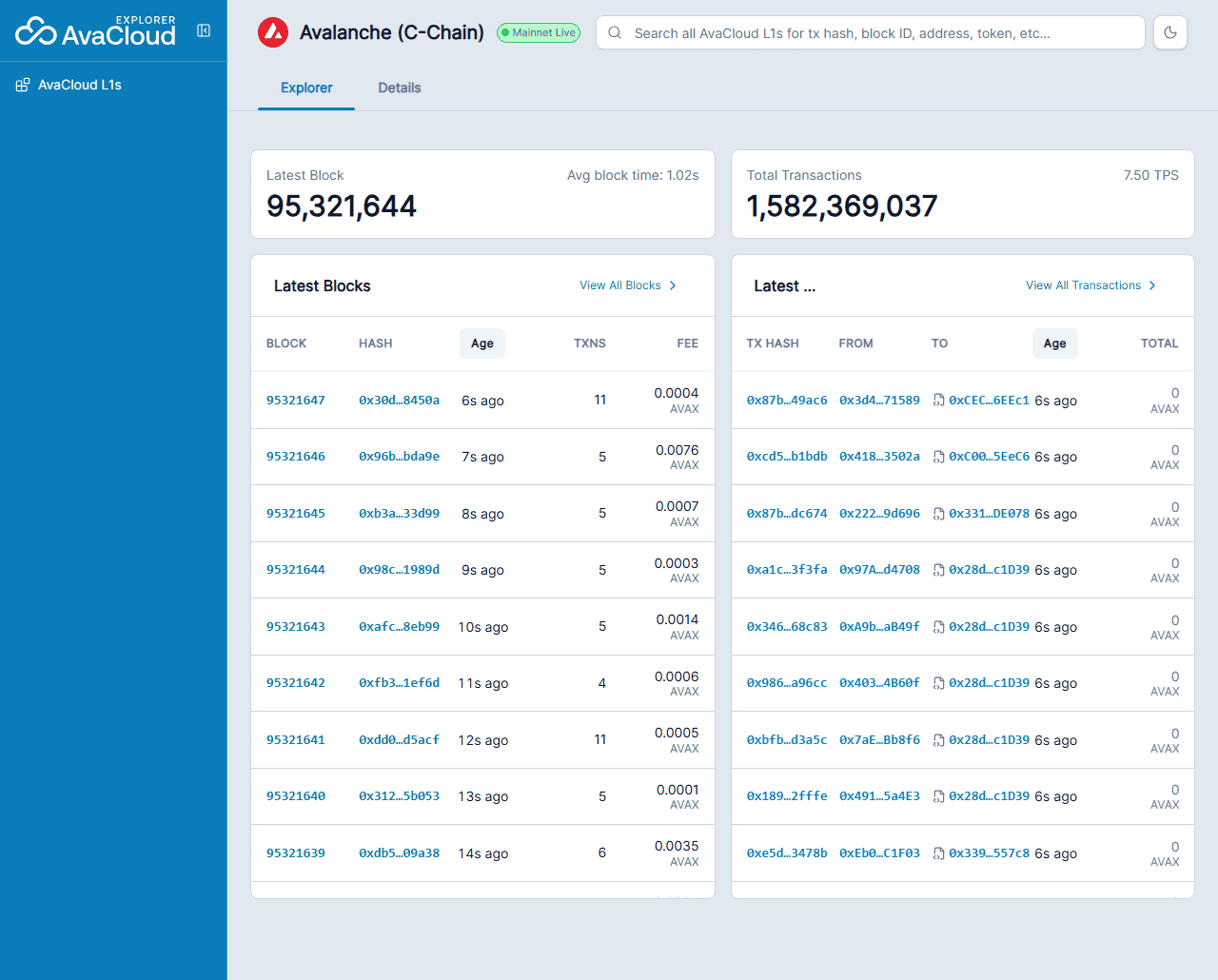The width and height of the screenshot is (1218, 980).
Task: Click contract icon beside 0x339...557c8
Action: pos(939,853)
